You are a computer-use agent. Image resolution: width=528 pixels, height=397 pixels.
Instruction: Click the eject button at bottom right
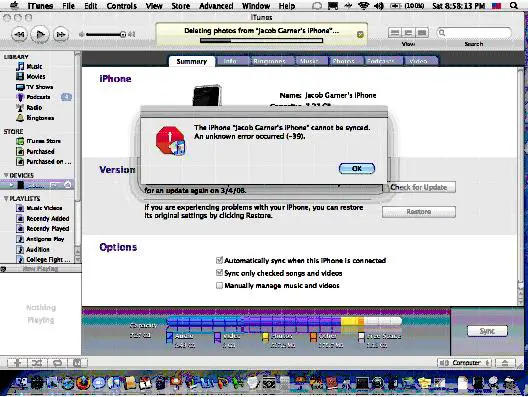pyautogui.click(x=504, y=363)
